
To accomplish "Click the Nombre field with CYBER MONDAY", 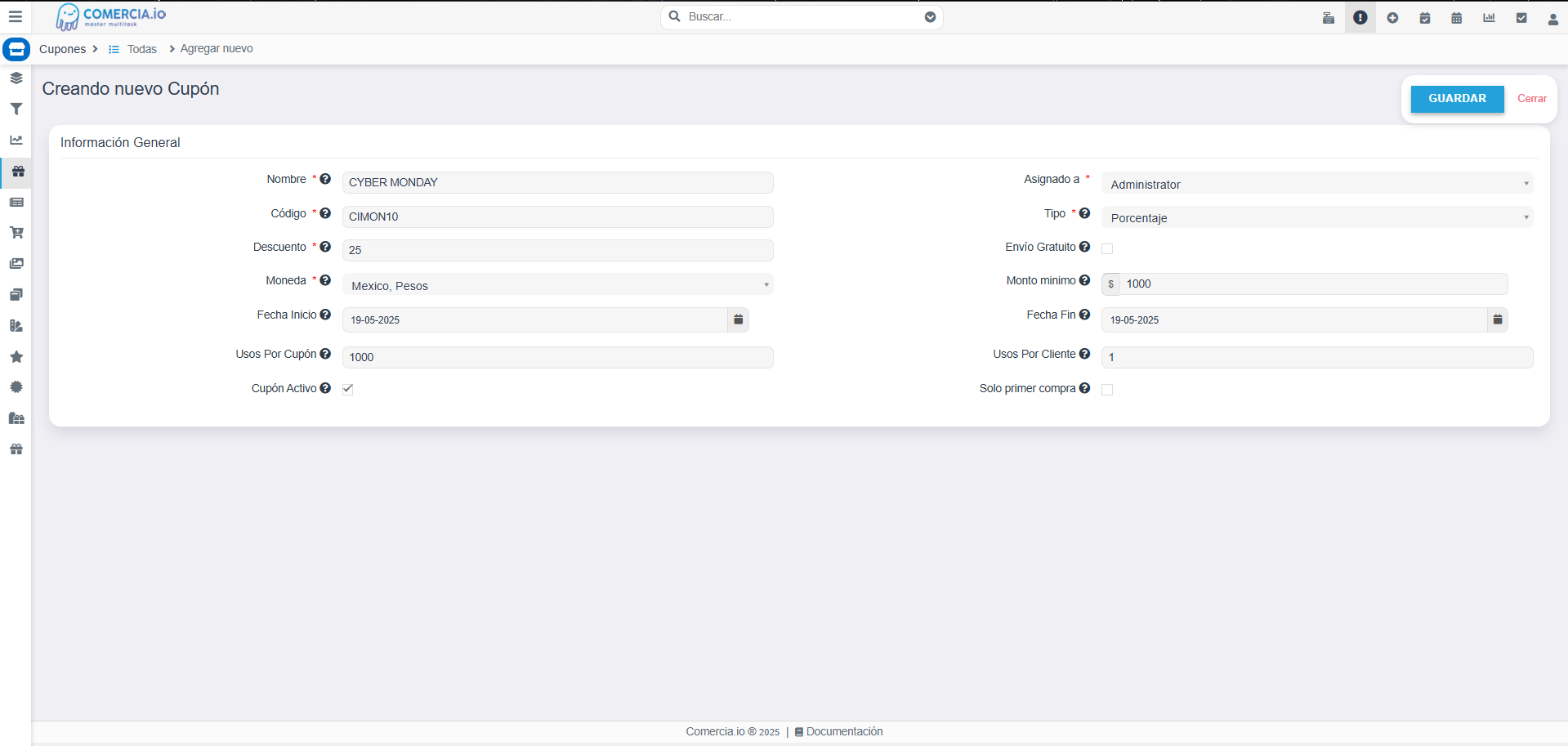I will [558, 182].
